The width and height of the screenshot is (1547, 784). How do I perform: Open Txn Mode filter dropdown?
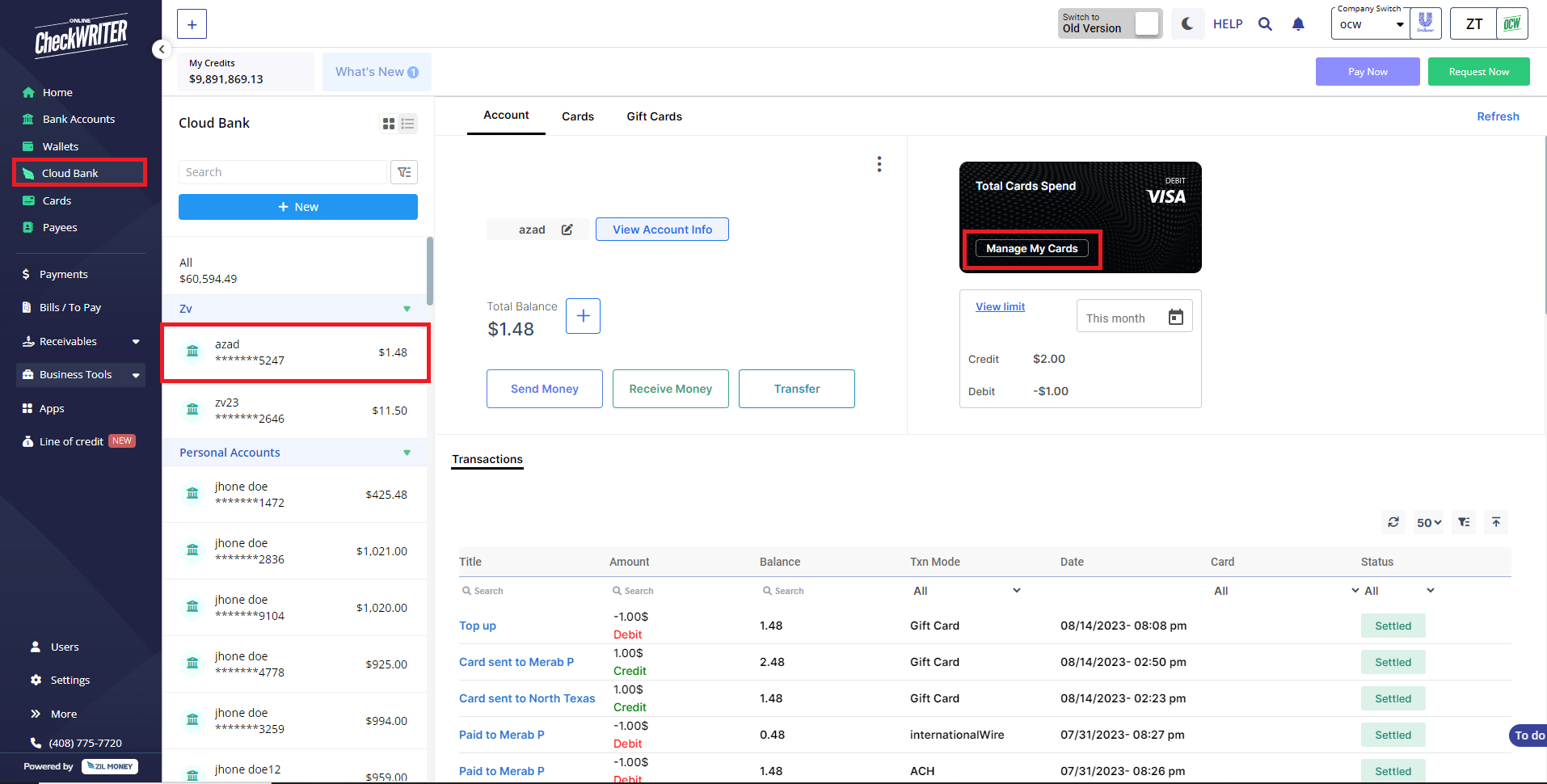tap(967, 591)
